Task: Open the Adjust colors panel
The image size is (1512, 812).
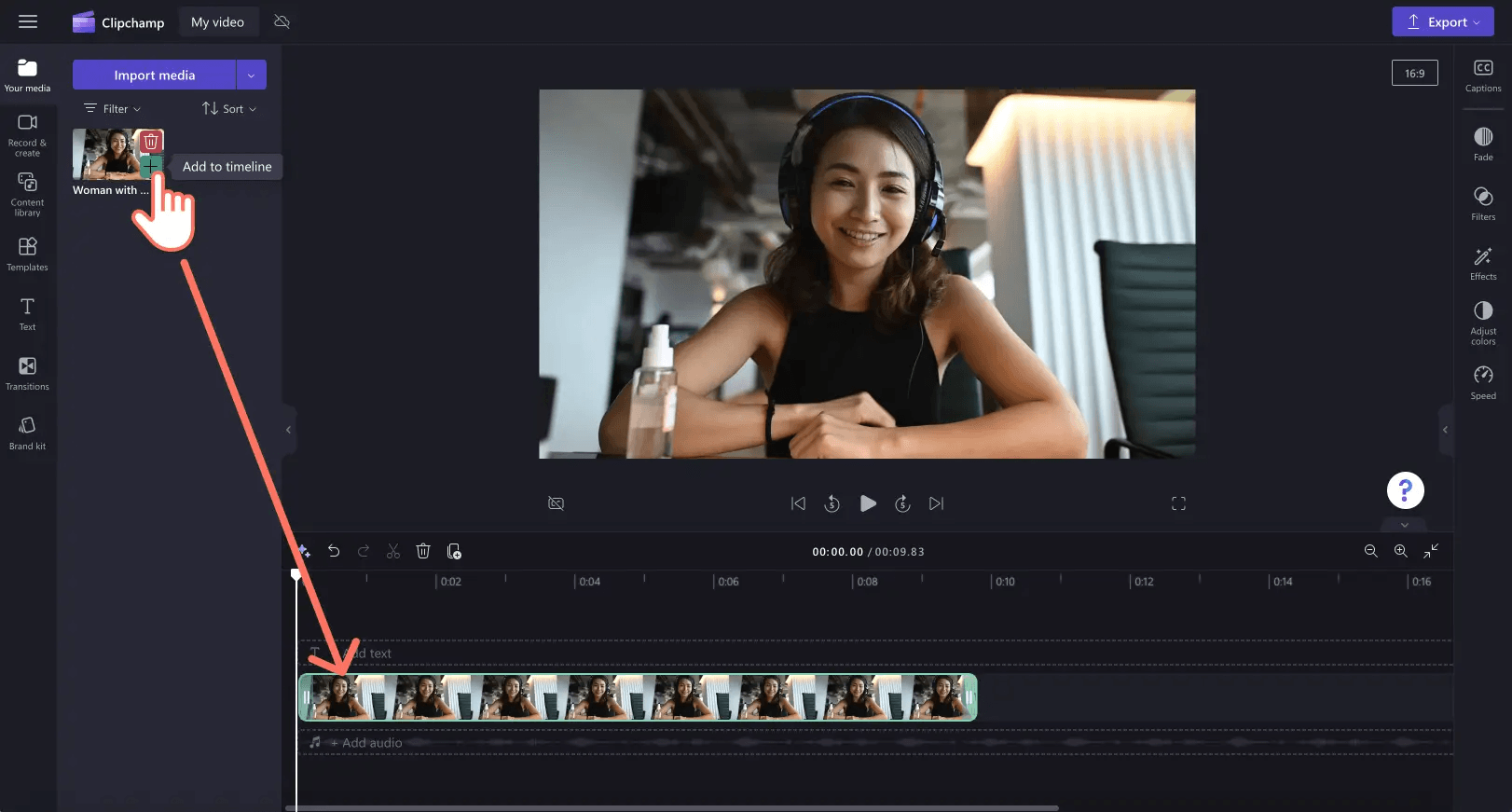Action: [x=1482, y=323]
